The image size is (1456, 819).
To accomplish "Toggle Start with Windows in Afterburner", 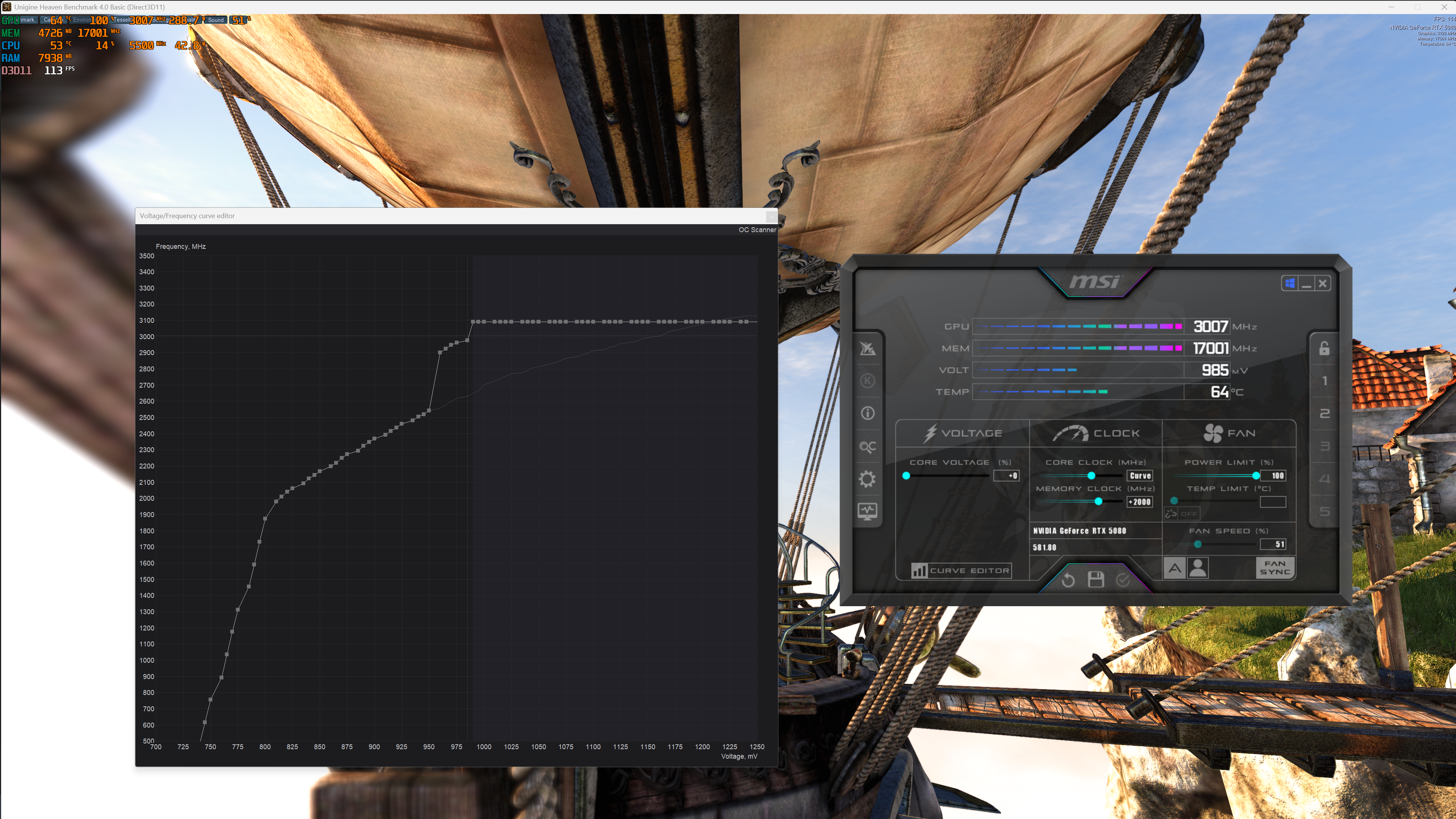I will (1290, 283).
